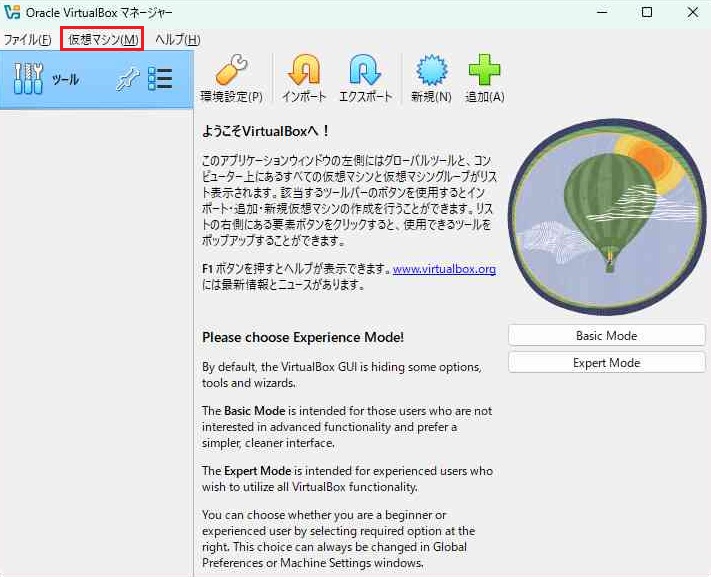Viewport: 711px width, 577px height.
Task: Click the Please choose Experience Mode! heading
Action: pyautogui.click(x=303, y=337)
